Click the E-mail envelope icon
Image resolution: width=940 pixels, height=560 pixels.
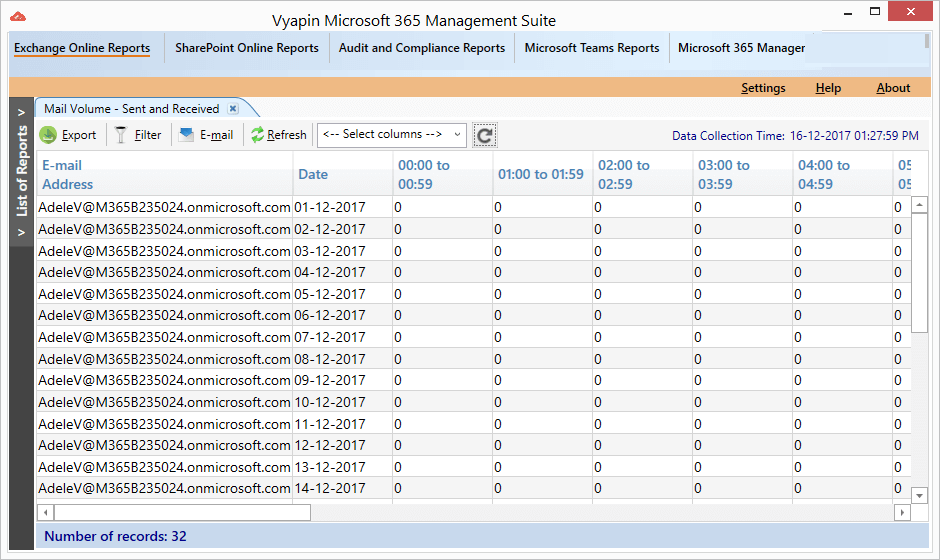(x=186, y=135)
